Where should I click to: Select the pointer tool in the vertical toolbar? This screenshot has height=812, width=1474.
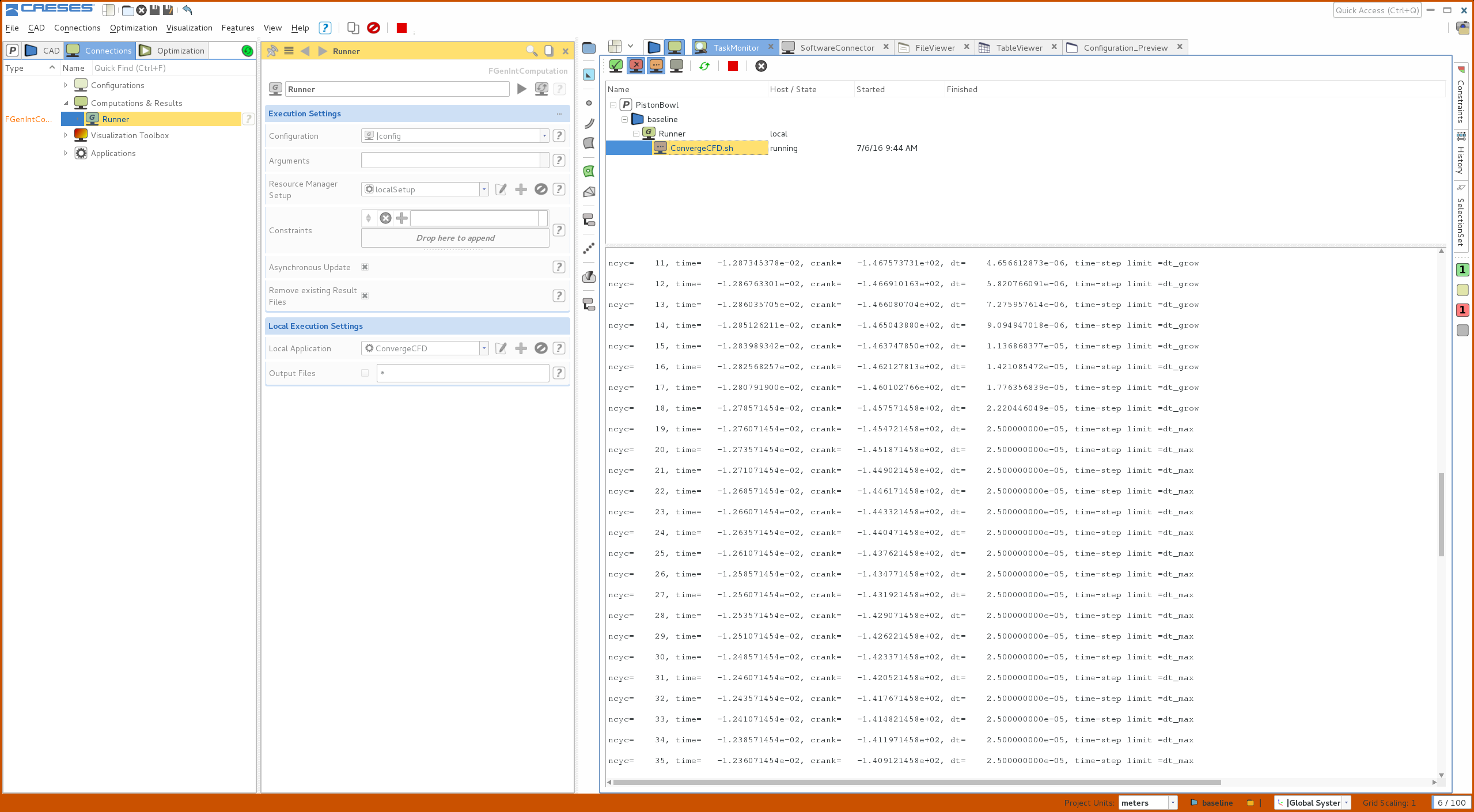(x=589, y=75)
